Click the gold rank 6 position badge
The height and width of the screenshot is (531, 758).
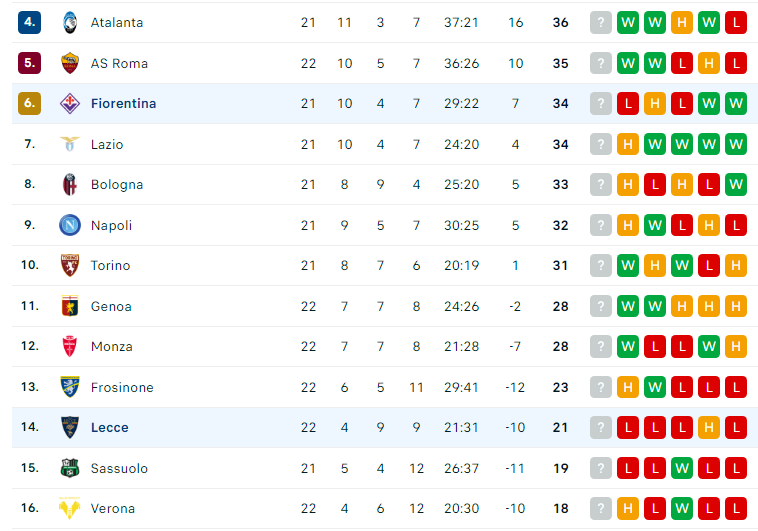(x=29, y=103)
